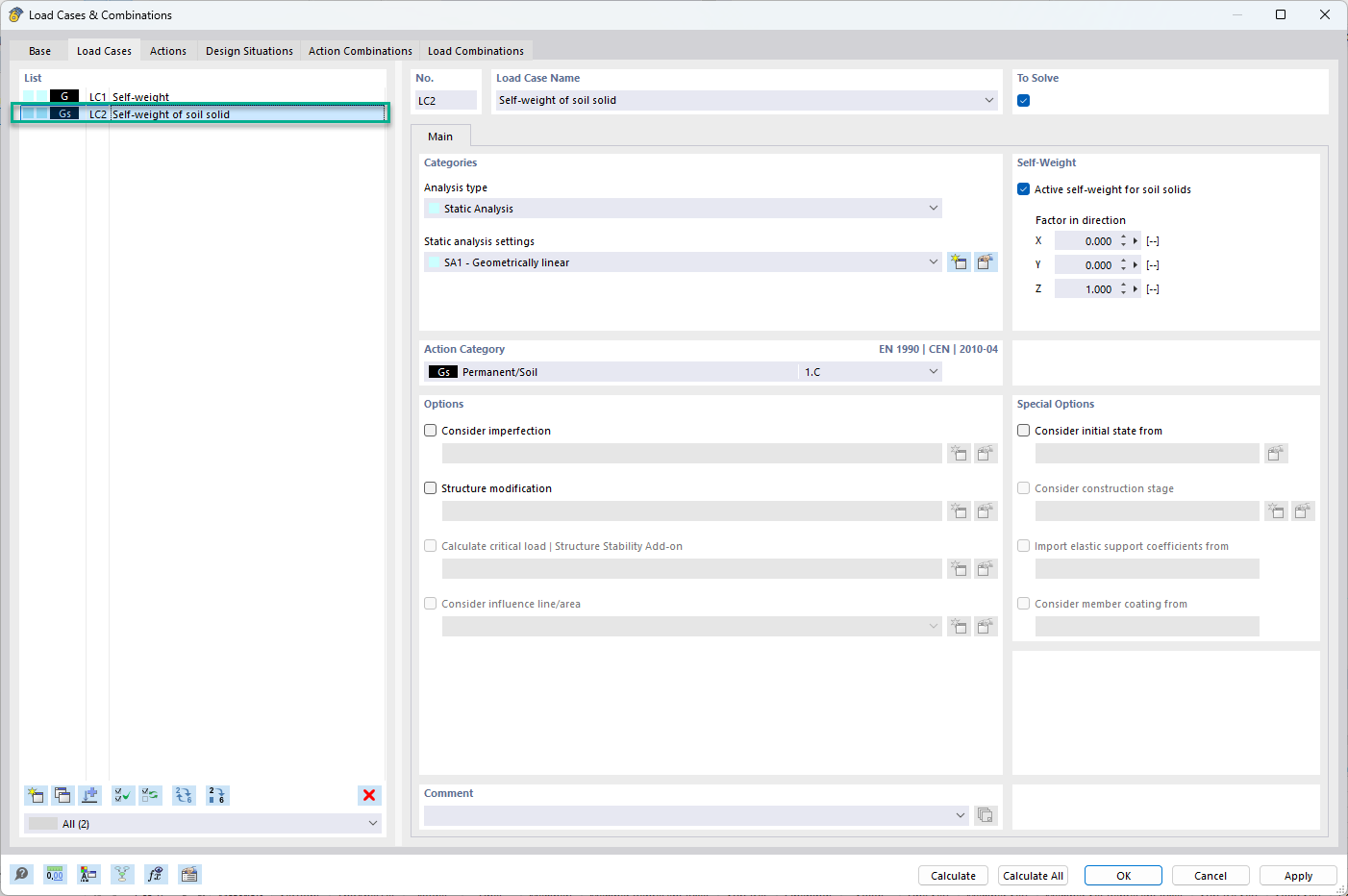Delete the selected load case with red X
Viewport: 1348px width, 896px height.
click(369, 795)
